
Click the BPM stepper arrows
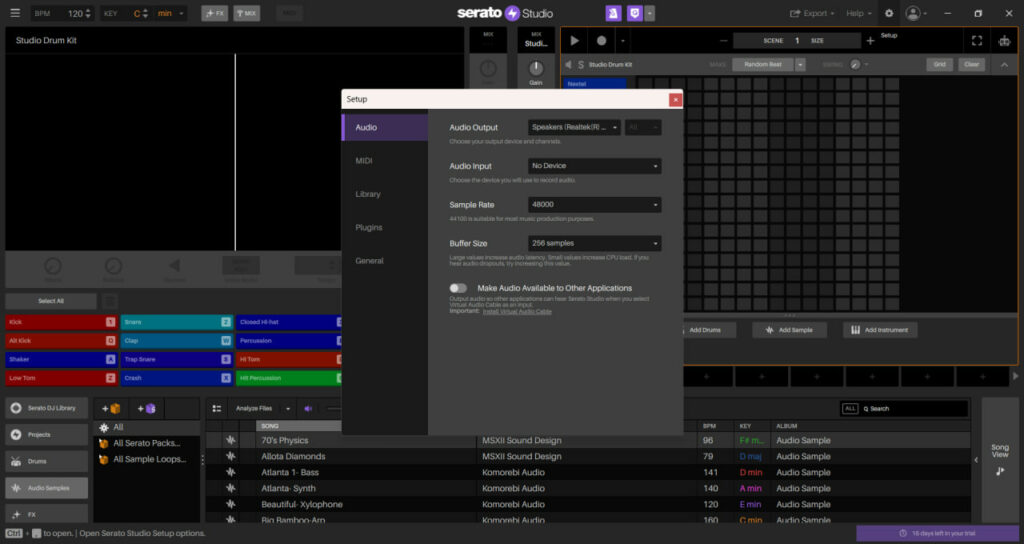click(x=88, y=13)
